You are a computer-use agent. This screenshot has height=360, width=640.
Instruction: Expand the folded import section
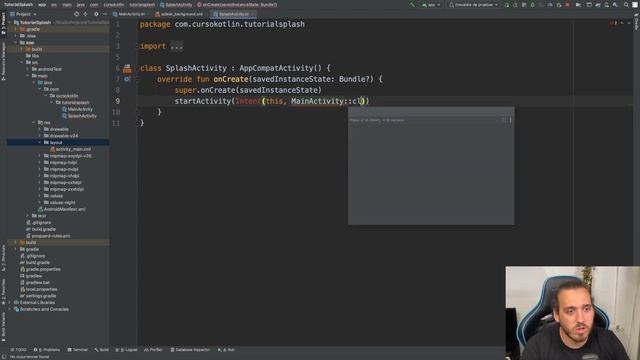(177, 46)
